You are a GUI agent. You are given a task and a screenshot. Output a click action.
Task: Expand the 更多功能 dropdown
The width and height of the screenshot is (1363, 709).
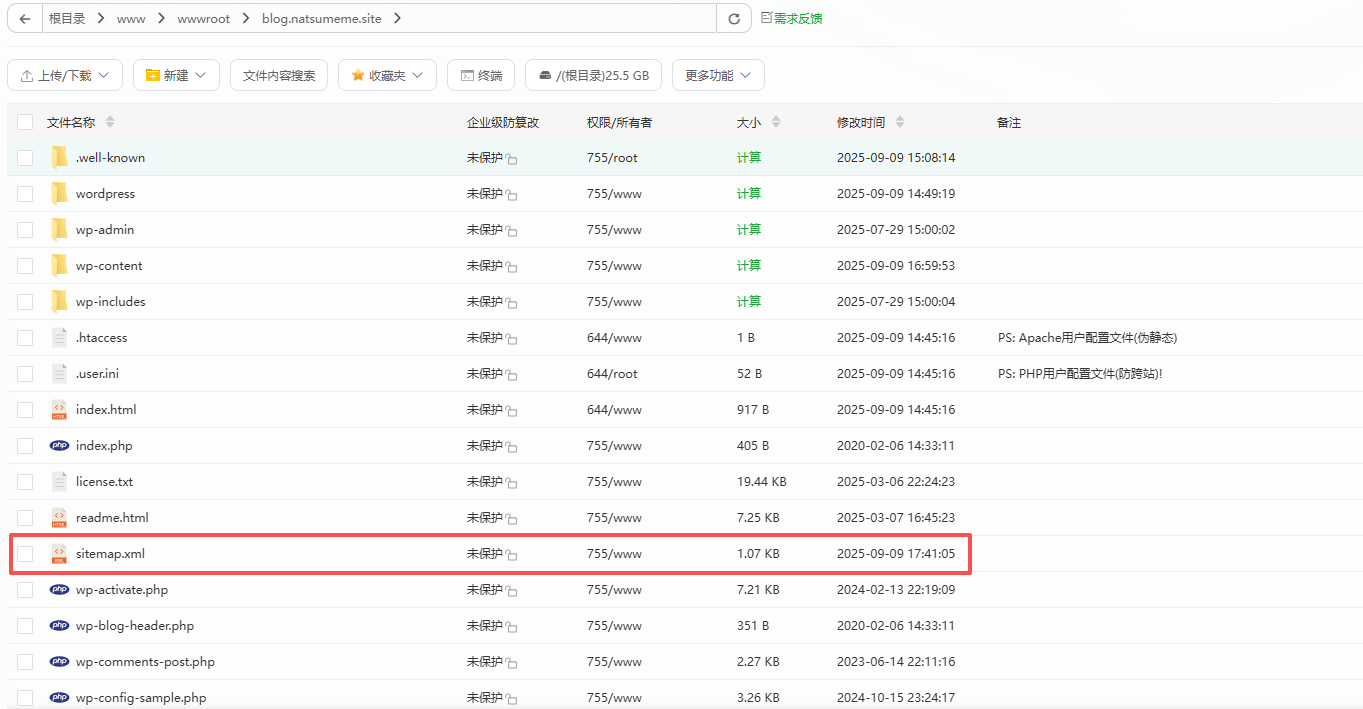718,75
